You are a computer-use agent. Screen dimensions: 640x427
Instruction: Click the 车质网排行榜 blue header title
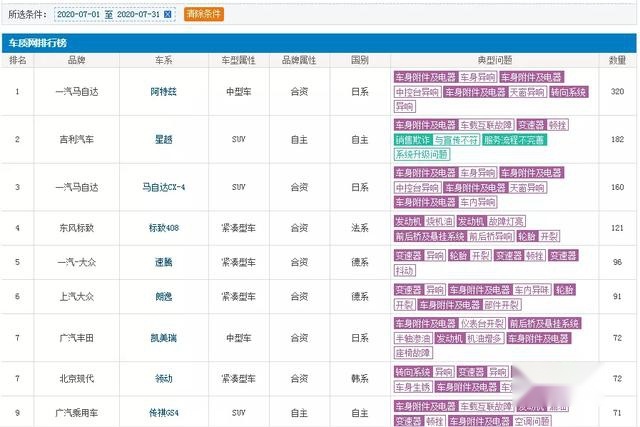[x=38, y=43]
